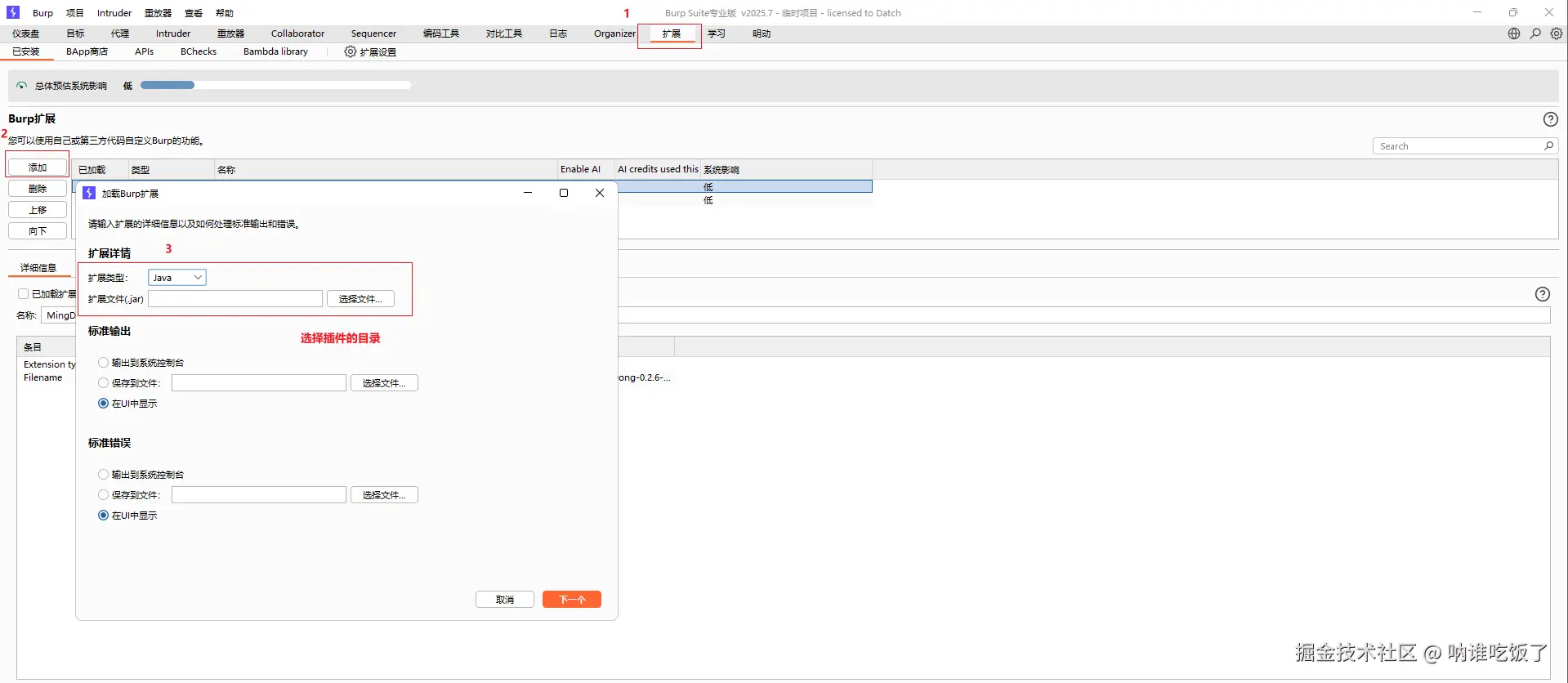Click 选择文件 for 扩展文件(.jar)
The height and width of the screenshot is (683, 1568).
(360, 299)
